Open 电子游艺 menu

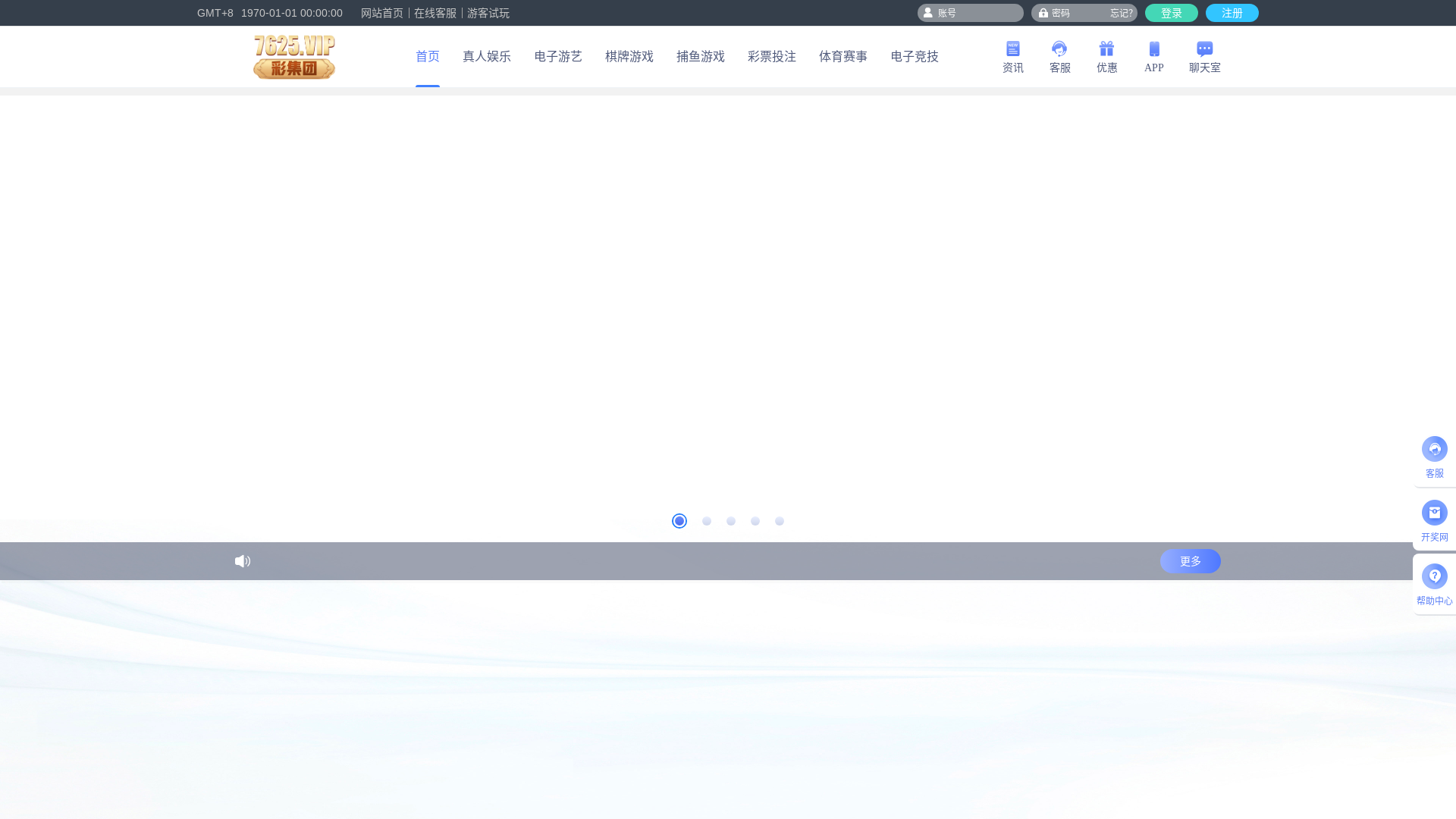[x=558, y=57]
